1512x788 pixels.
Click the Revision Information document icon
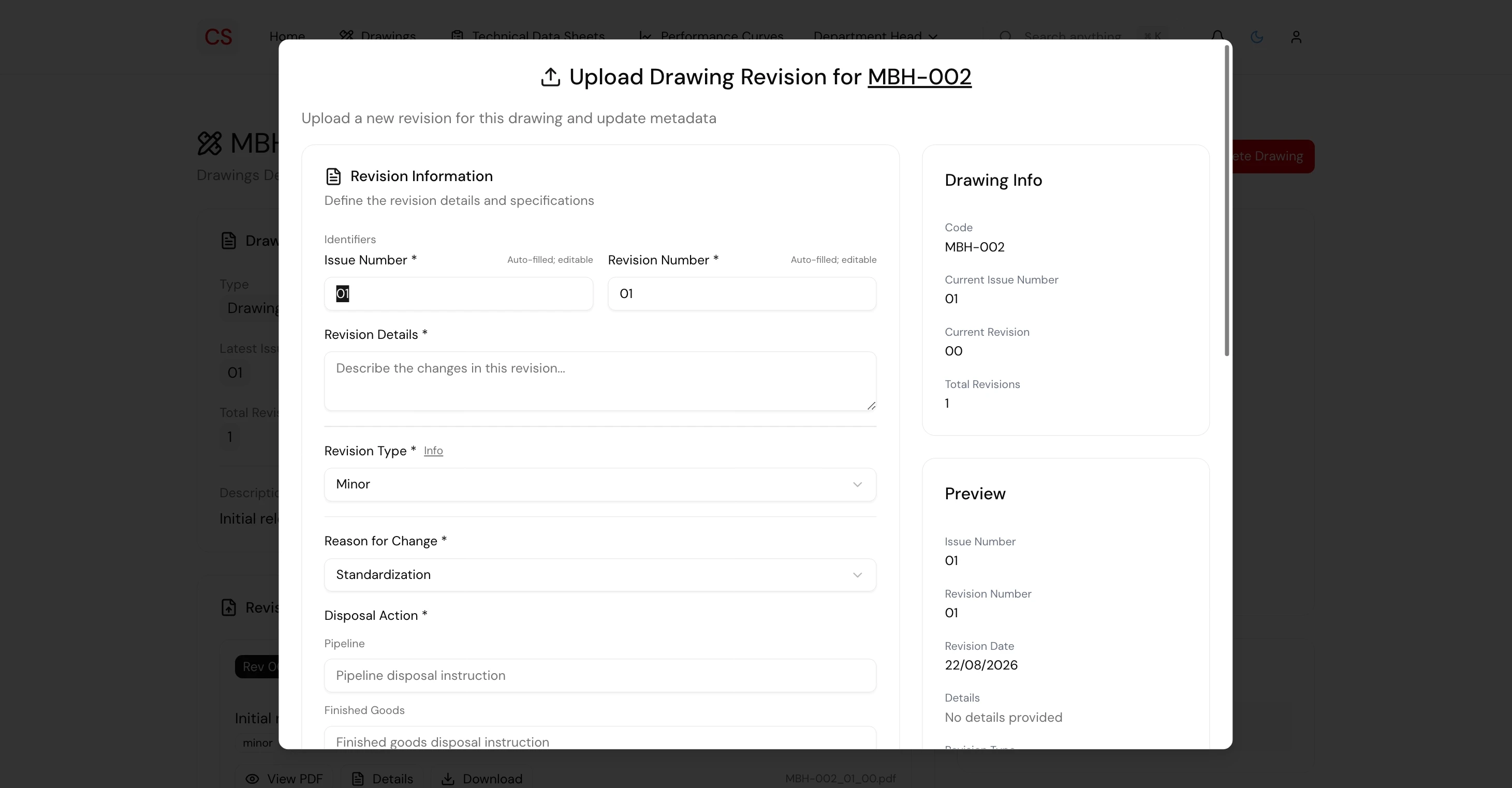(x=333, y=176)
